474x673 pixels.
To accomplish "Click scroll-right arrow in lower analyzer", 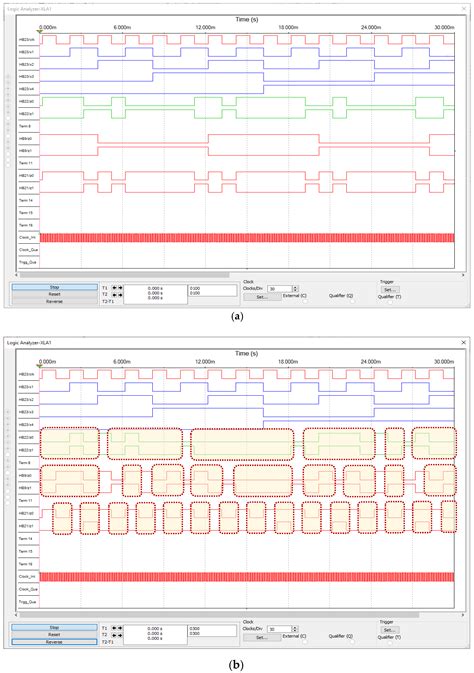I will click(x=463, y=615).
